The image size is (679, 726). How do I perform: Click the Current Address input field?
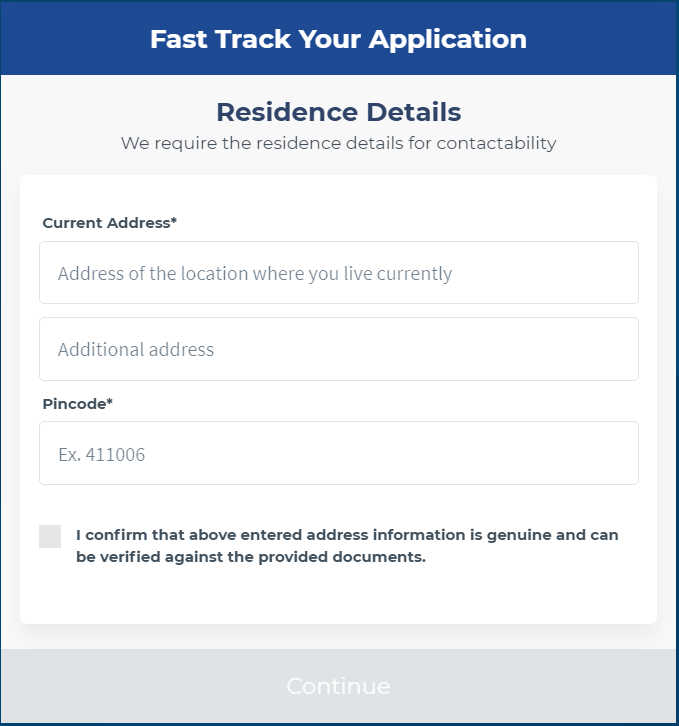click(x=338, y=273)
